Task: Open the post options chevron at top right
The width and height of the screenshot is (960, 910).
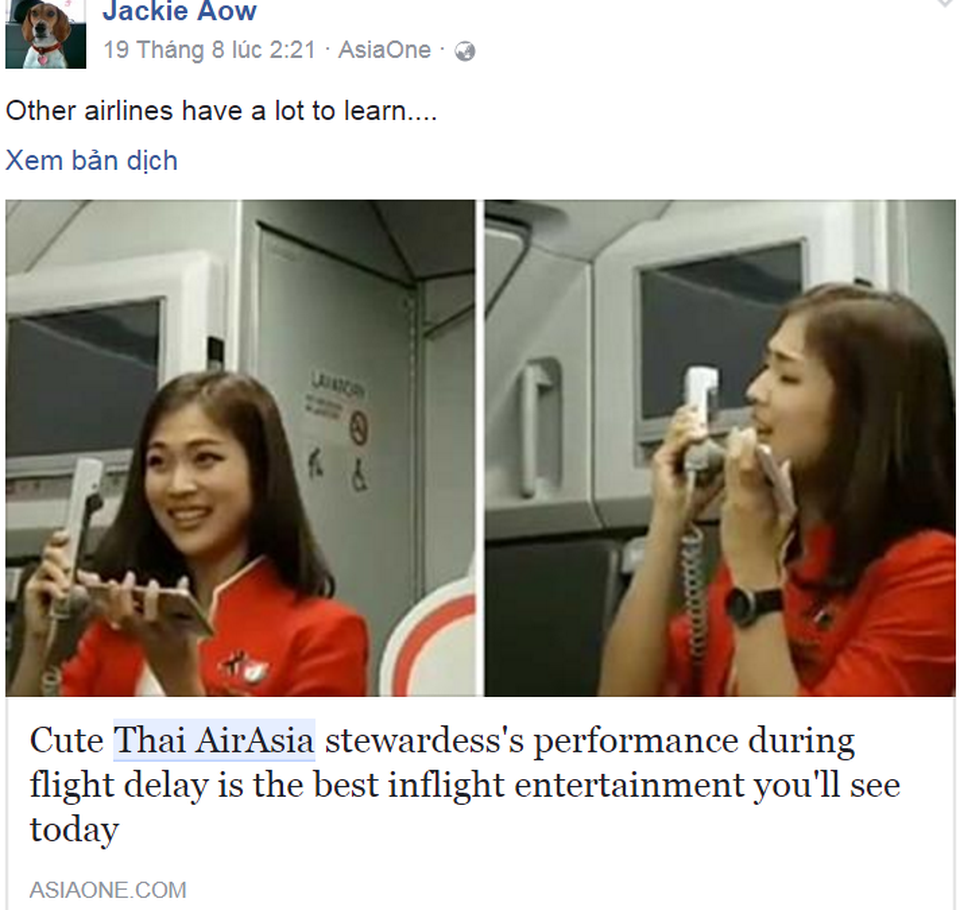Action: (x=945, y=5)
